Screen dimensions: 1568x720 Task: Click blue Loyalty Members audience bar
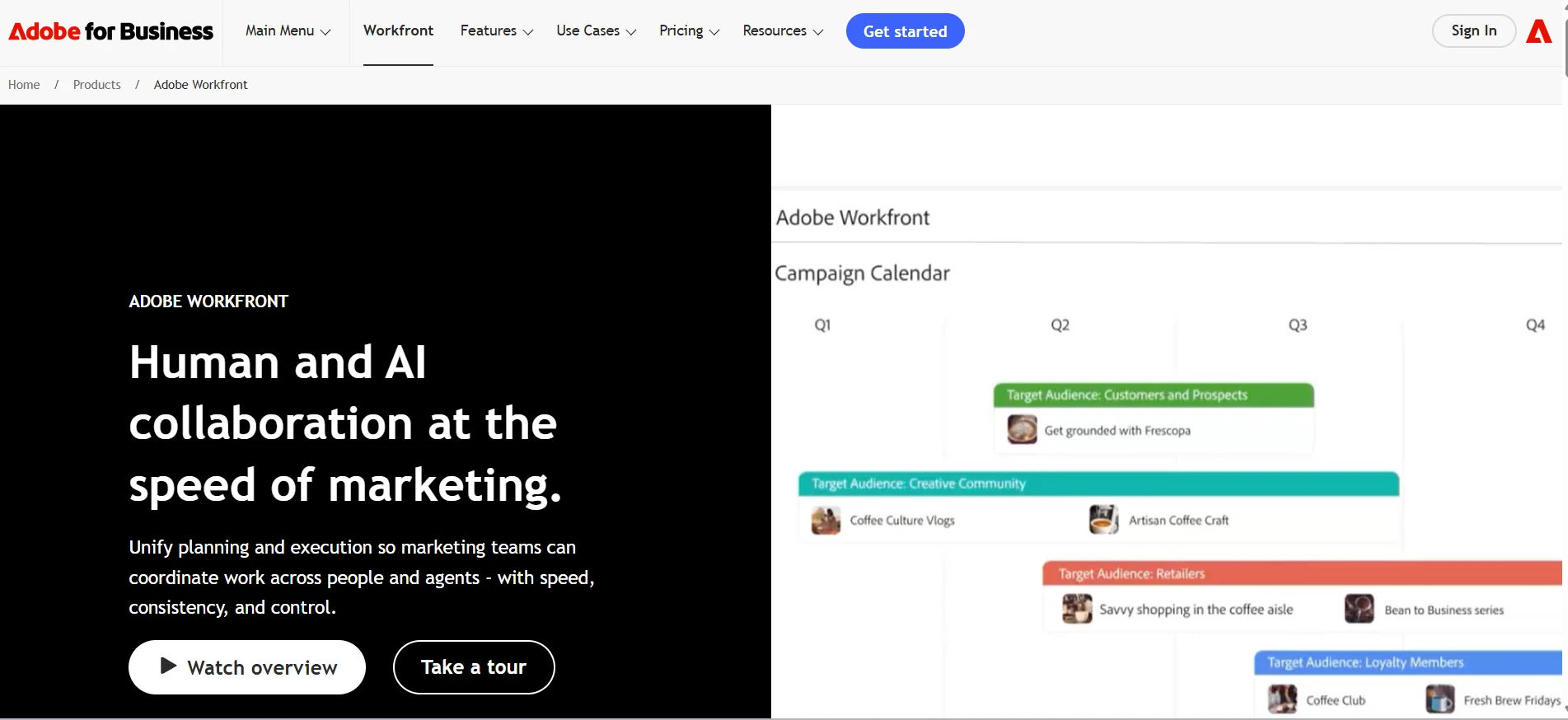pos(1408,662)
